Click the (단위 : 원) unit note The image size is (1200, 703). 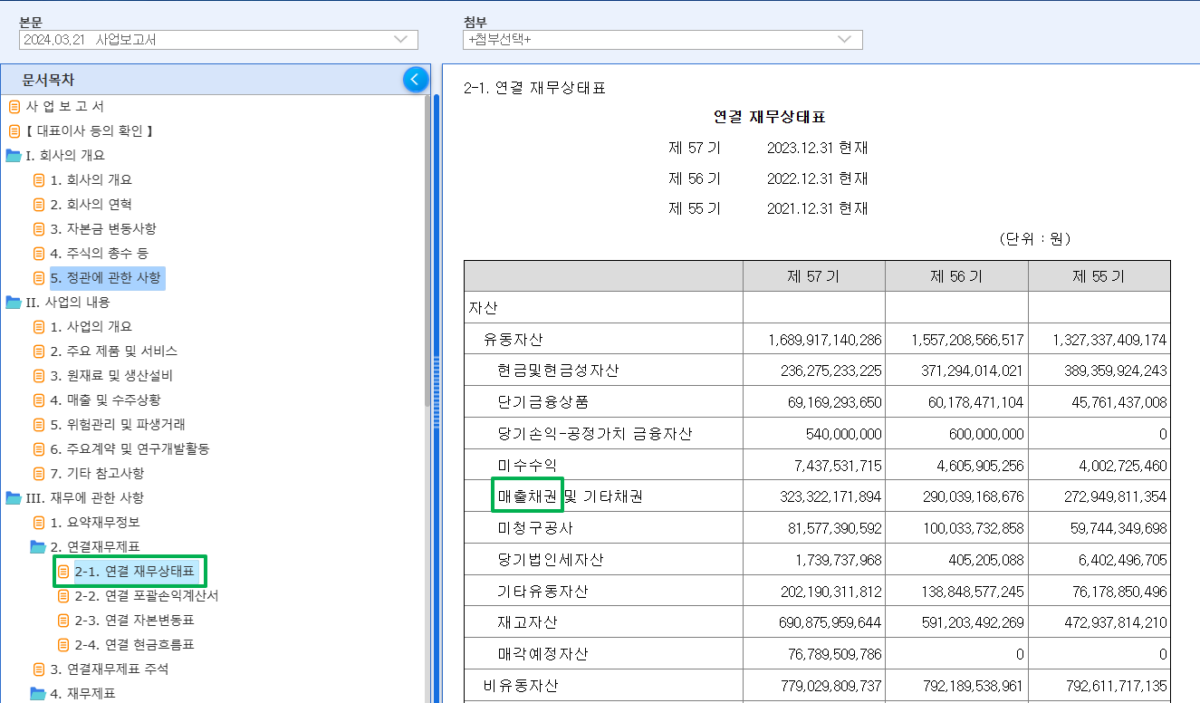[x=1034, y=239]
